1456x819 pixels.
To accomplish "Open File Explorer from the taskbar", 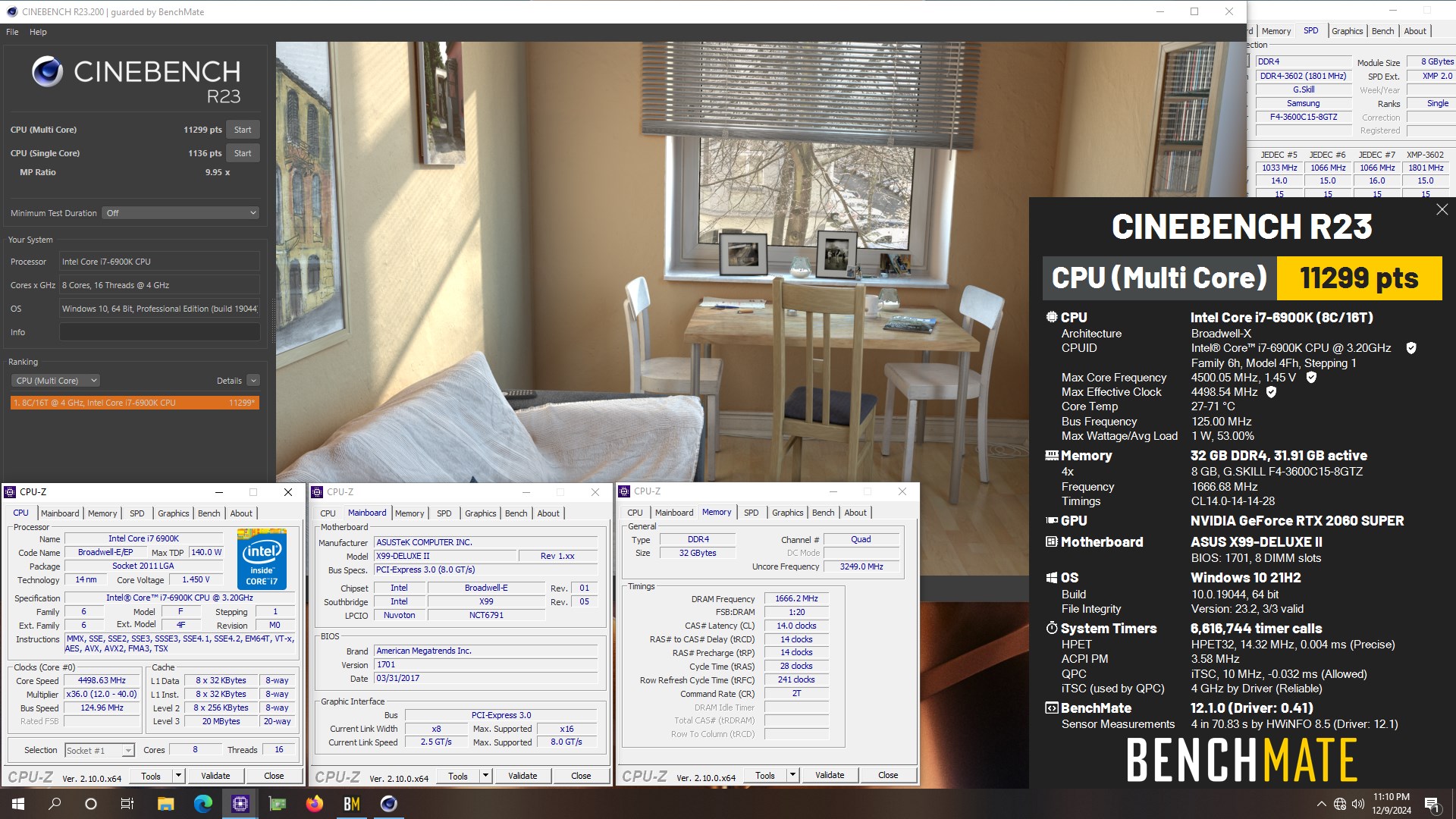I will [165, 804].
